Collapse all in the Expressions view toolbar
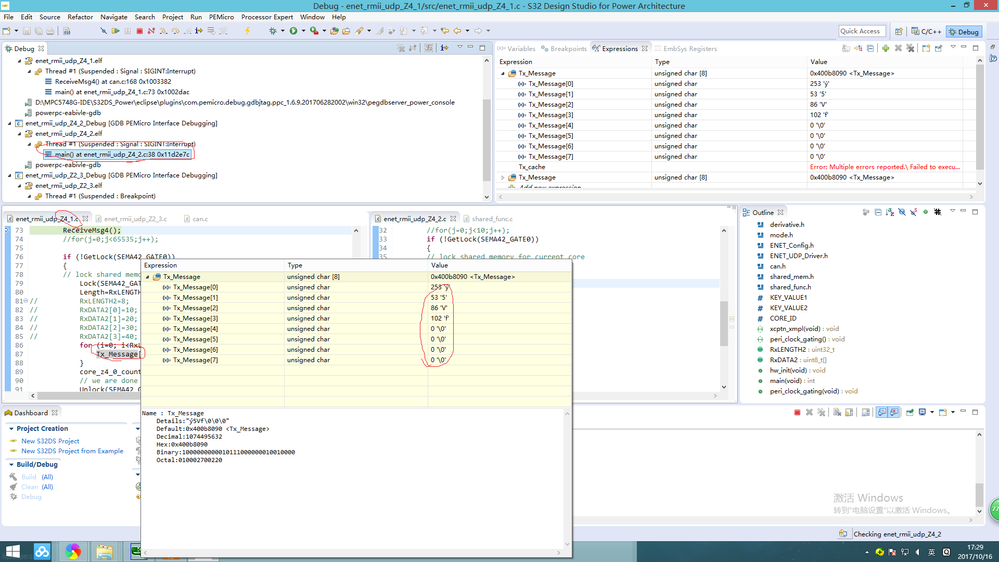This screenshot has width=999, height=562. tap(870, 48)
